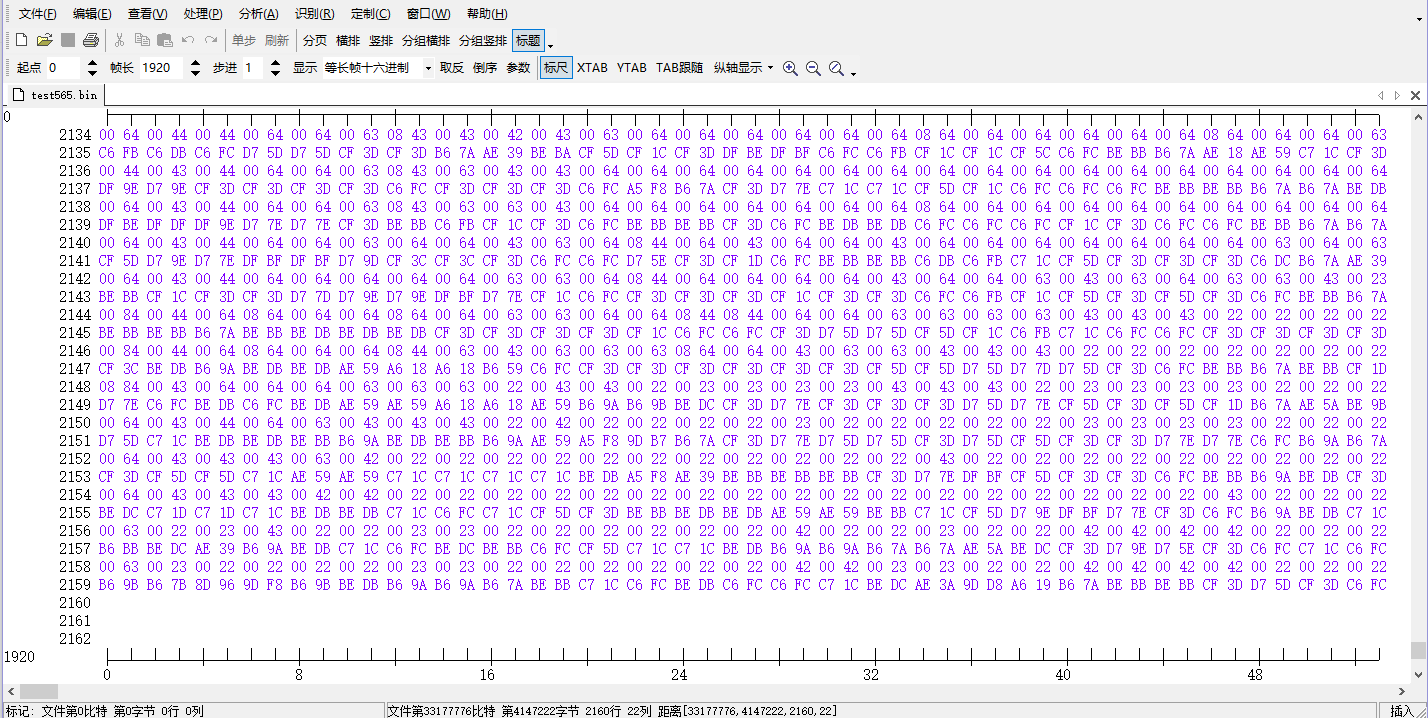This screenshot has width=1428, height=718.
Task: Zoom in using the magnifier plus icon
Action: tap(790, 68)
